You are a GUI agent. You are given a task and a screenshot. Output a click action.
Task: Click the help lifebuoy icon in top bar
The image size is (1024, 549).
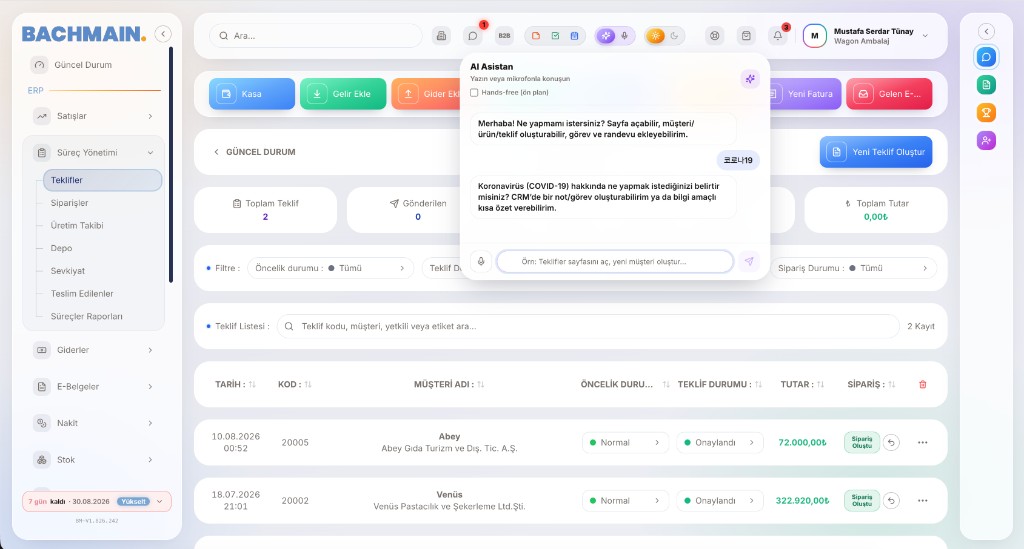[714, 36]
